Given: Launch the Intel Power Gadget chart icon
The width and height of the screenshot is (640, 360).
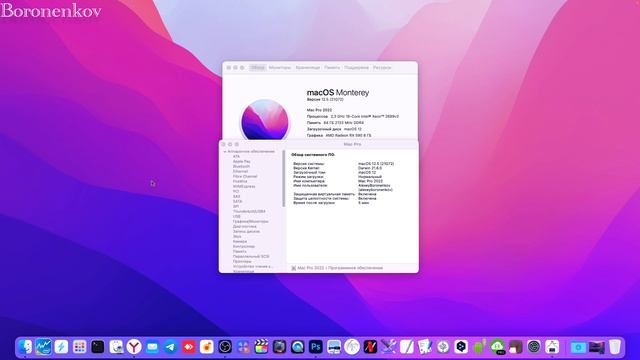Looking at the screenshot, I should 43,347.
